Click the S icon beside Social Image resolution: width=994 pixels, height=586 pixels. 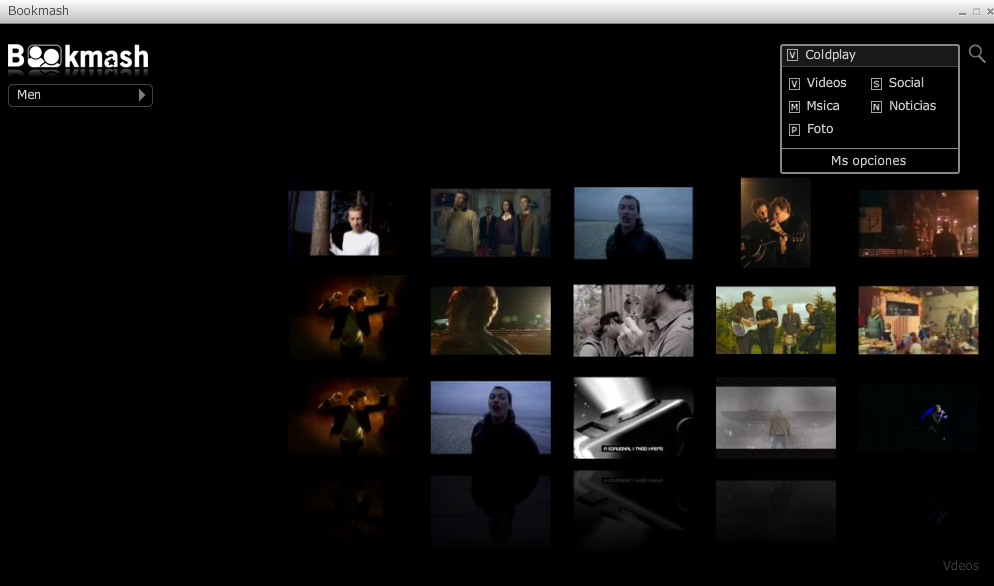876,84
